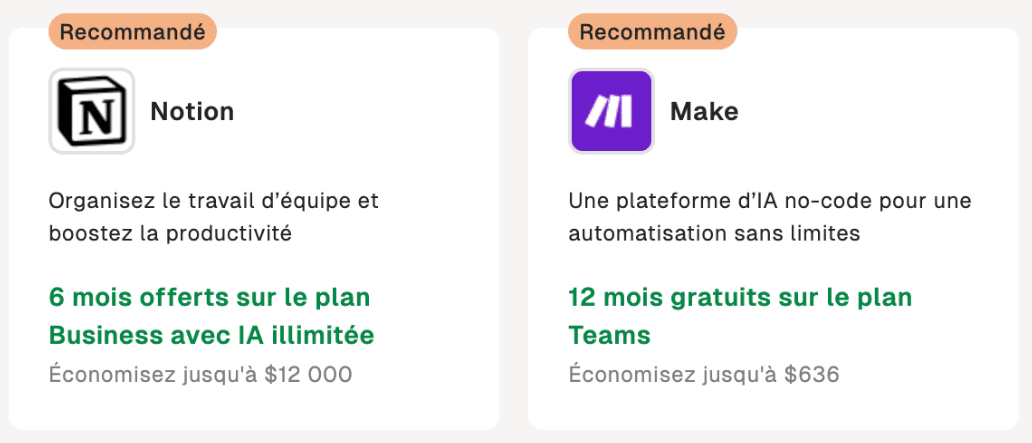
Task: Click "boostez la productivité" in Notion card
Action: [170, 235]
